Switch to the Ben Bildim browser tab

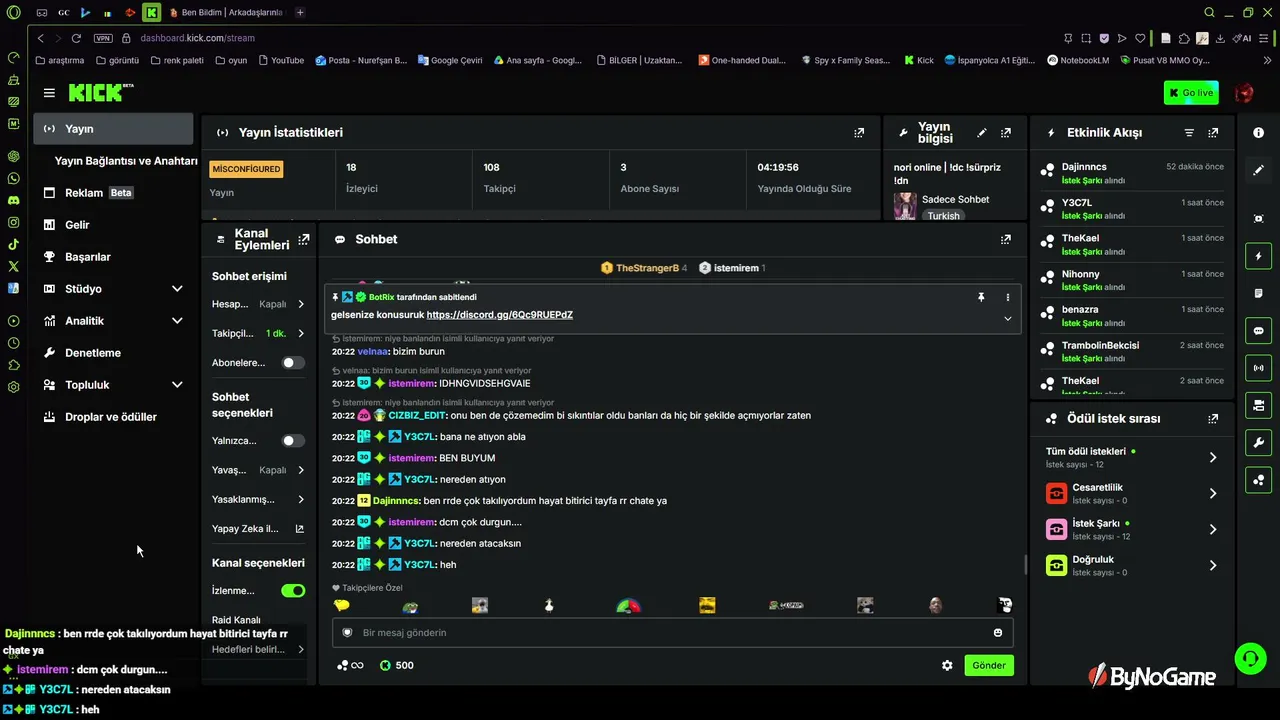click(x=225, y=12)
